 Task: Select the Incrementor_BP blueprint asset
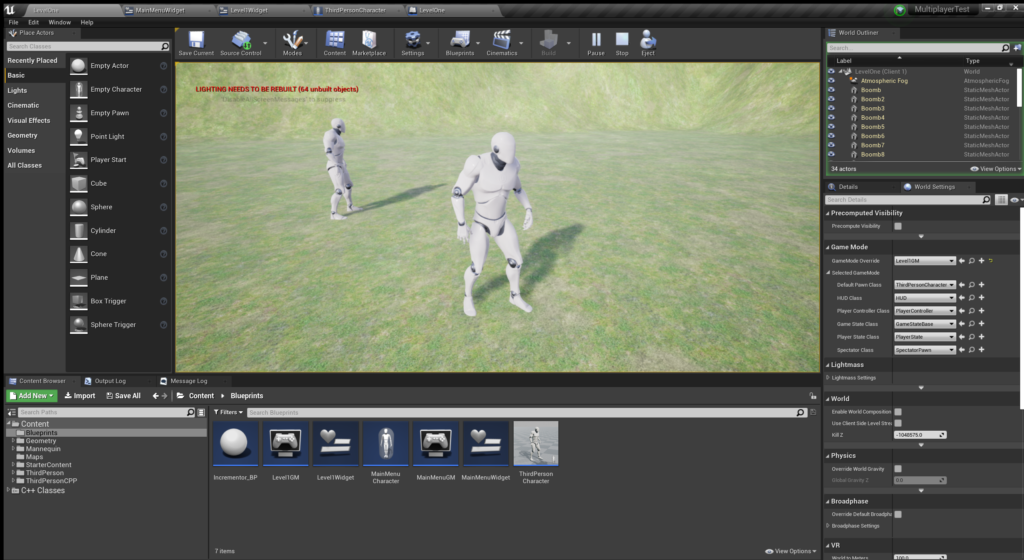pos(235,444)
